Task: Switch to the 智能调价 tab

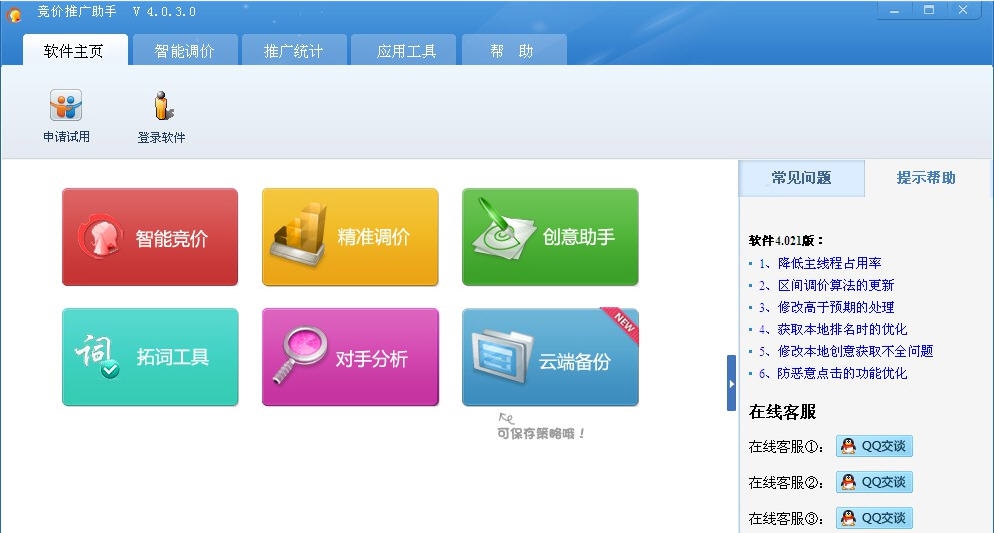Action: click(184, 50)
